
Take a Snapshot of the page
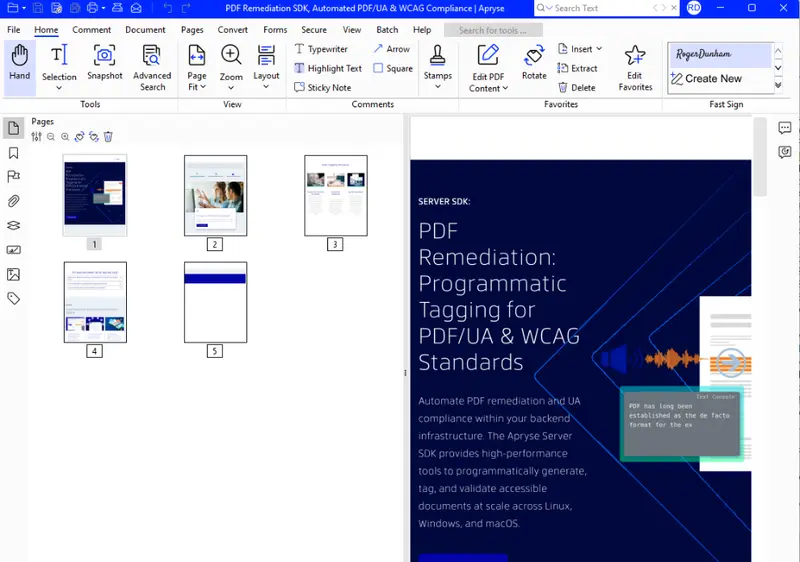tap(105, 63)
